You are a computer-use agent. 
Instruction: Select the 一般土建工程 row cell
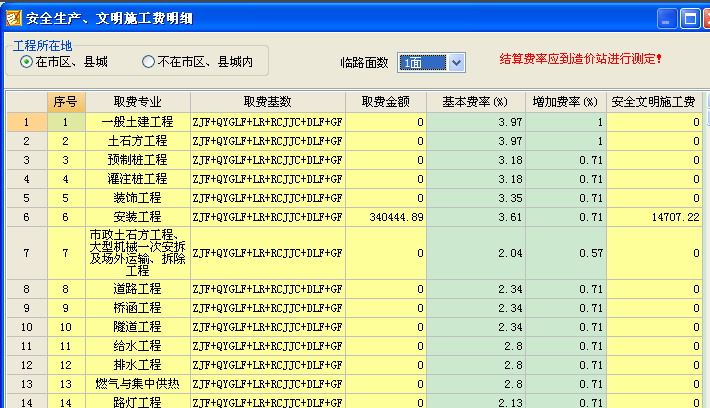[x=138, y=122]
